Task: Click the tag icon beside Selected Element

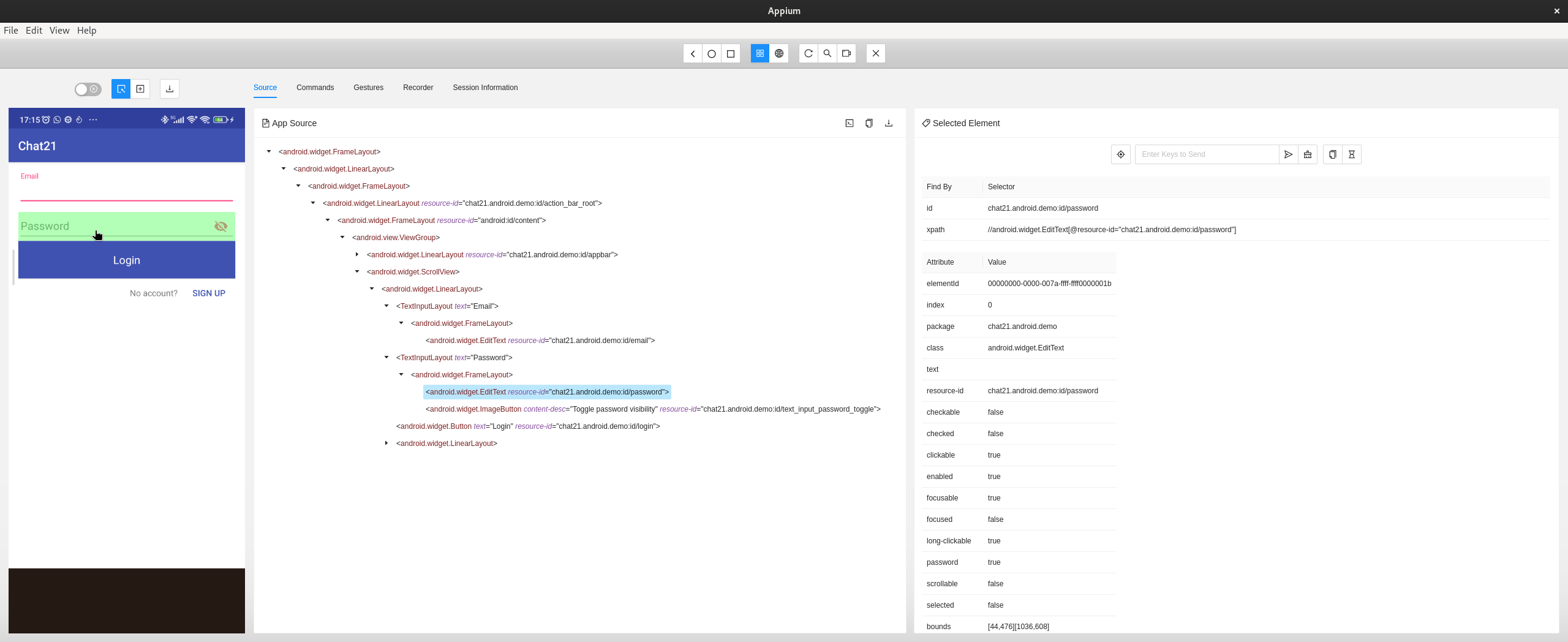Action: (x=926, y=123)
